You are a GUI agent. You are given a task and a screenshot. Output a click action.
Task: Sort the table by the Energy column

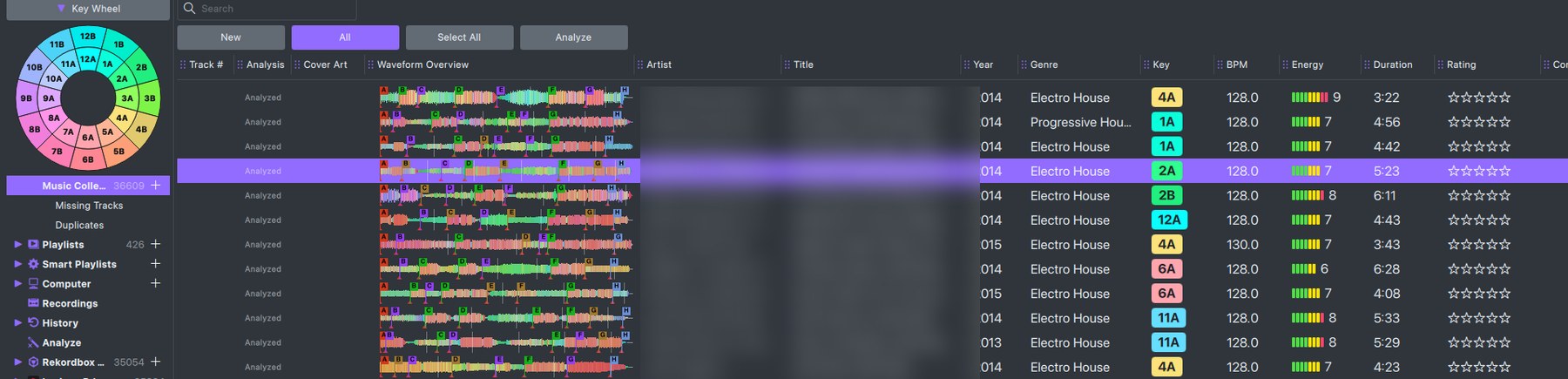coord(1307,64)
